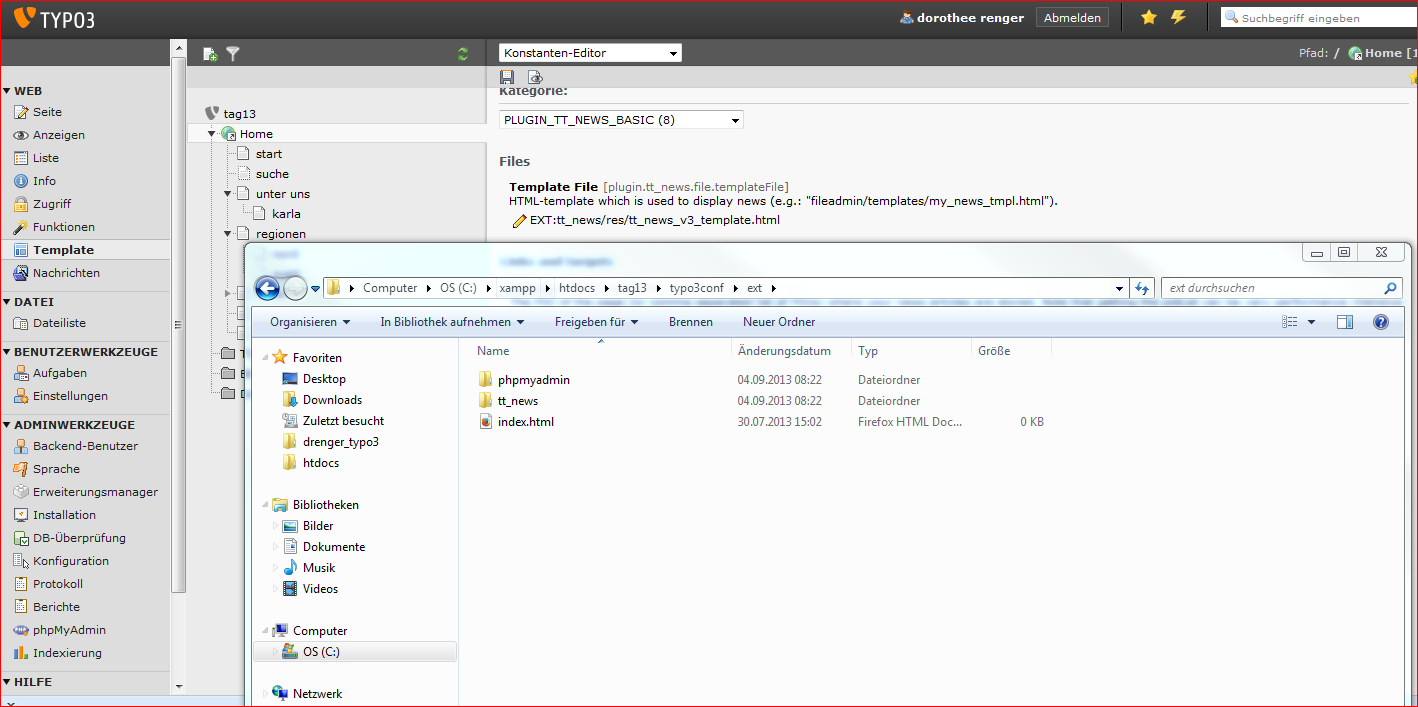Toggle the Explorer preview pane
Screen dimensions: 1418x707
(x=1345, y=322)
